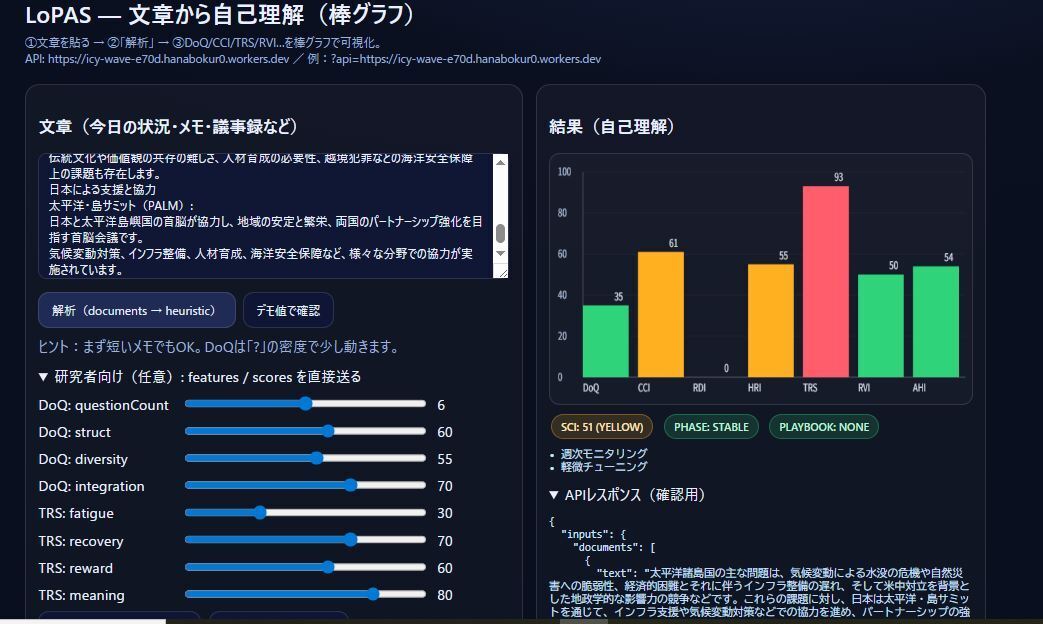Click the SCI: 51 (YELLOW) badge

[x=602, y=427]
